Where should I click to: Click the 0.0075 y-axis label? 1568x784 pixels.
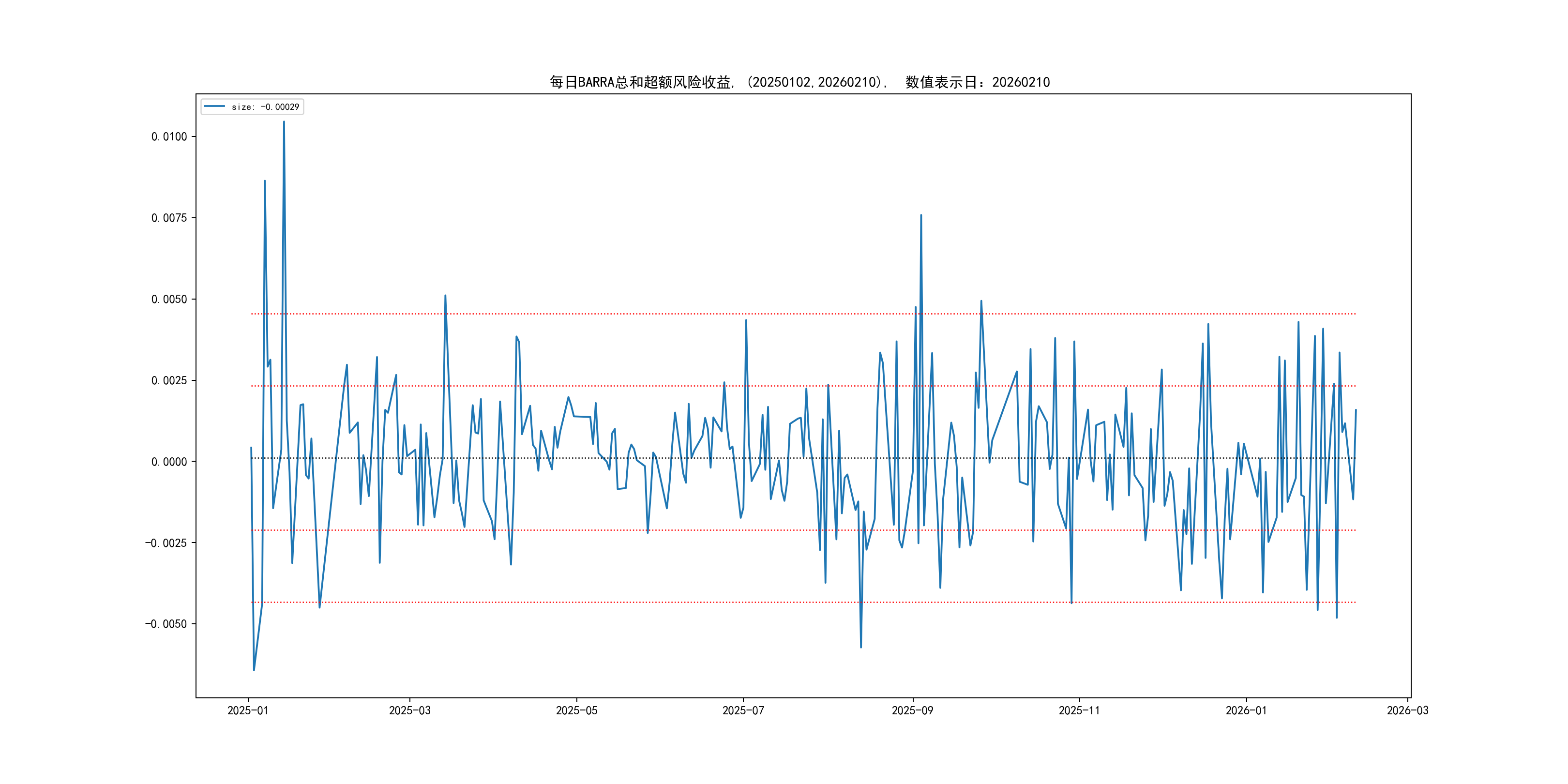169,218
